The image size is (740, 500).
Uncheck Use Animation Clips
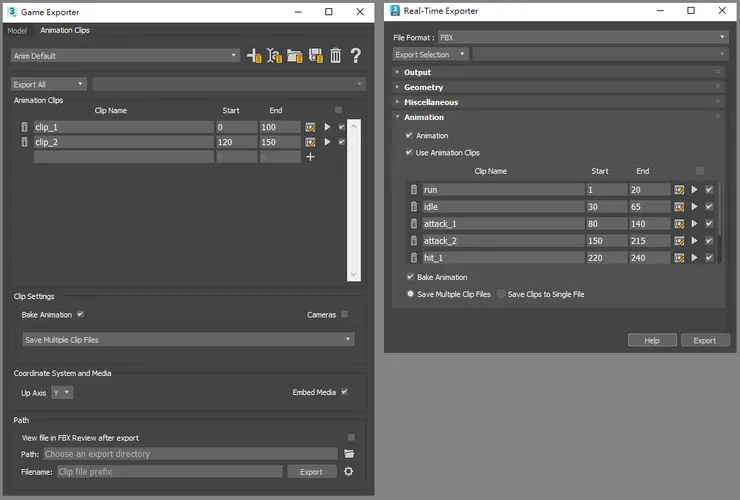click(409, 153)
